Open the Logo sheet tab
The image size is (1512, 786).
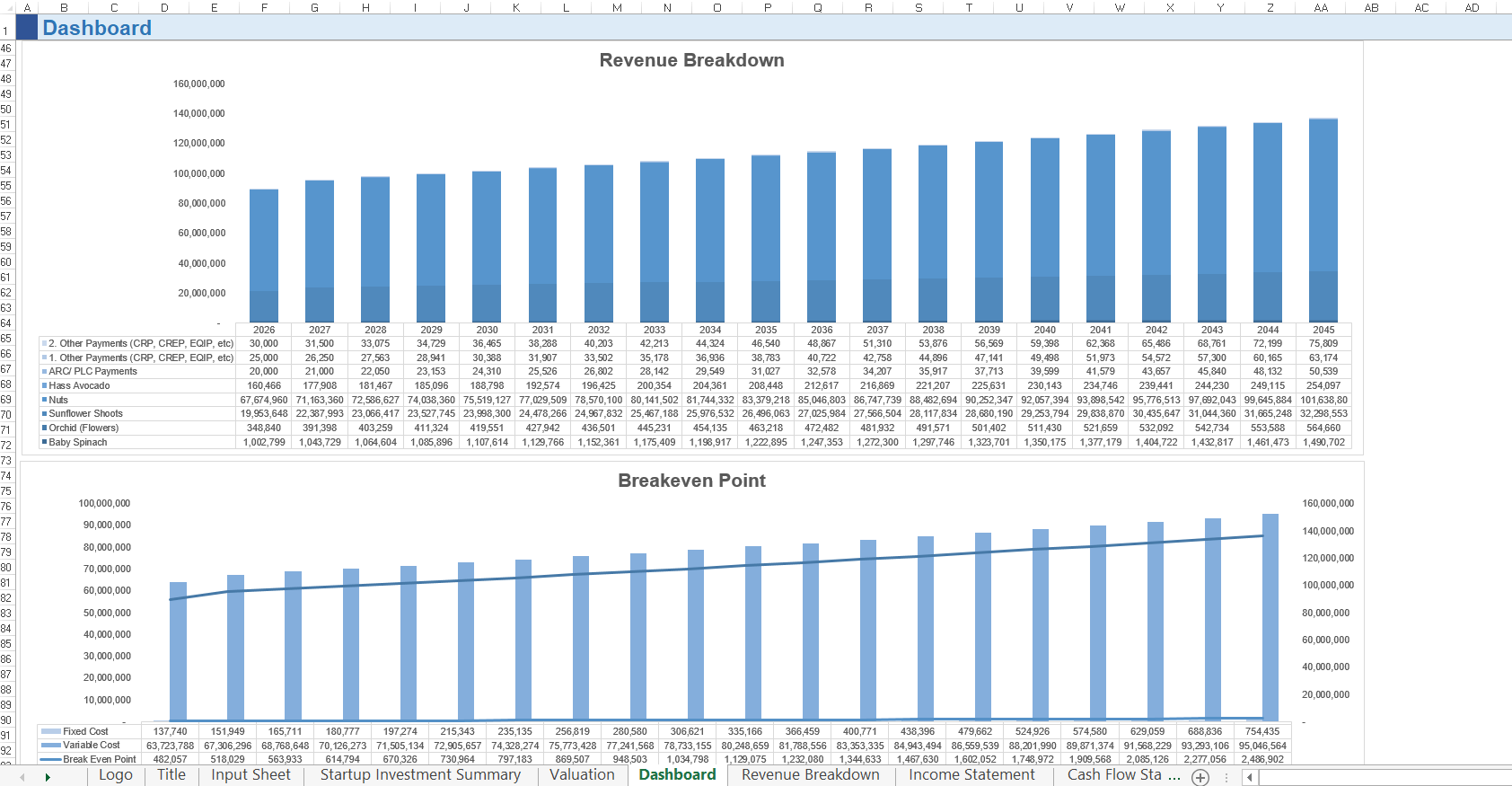(x=116, y=775)
